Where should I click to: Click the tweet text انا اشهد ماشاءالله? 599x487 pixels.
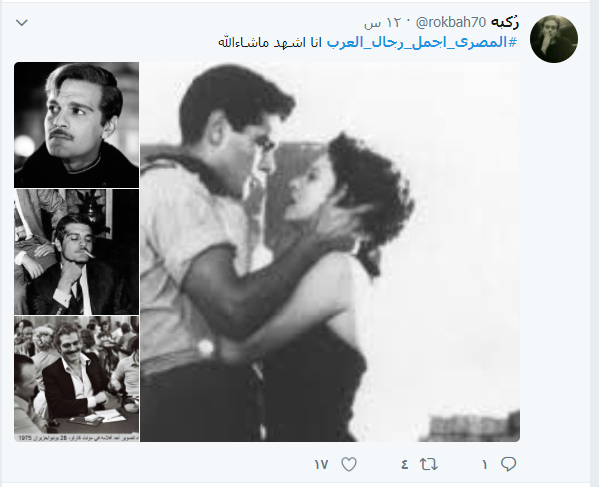click(x=270, y=42)
